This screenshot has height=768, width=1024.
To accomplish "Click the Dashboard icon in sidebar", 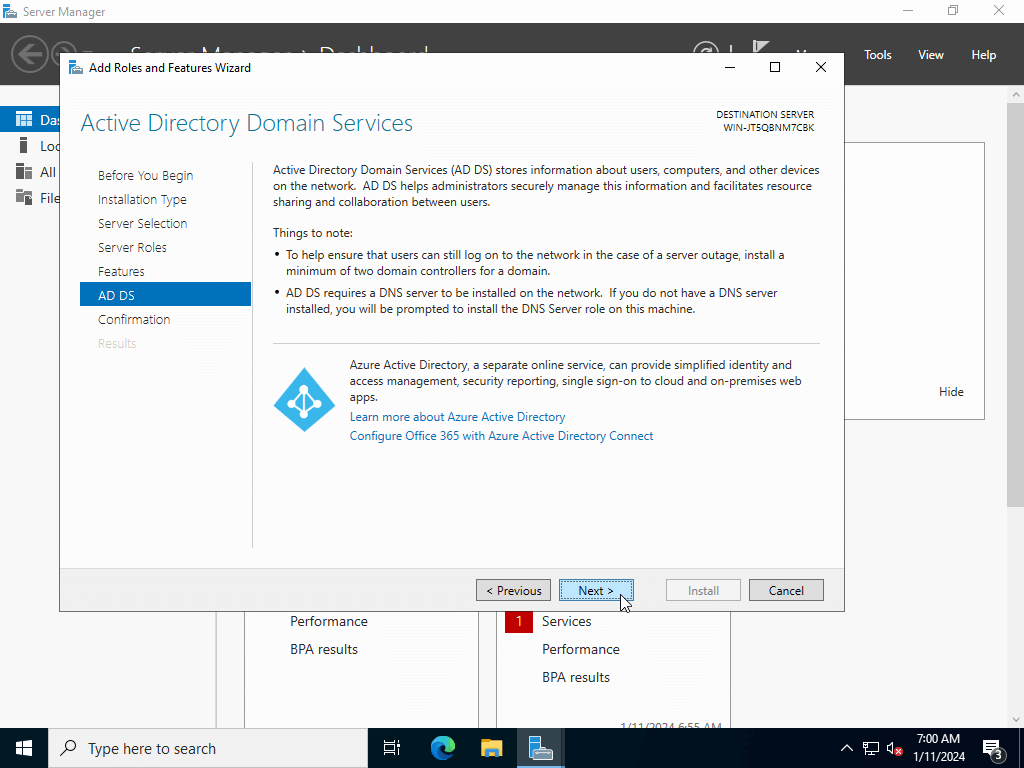I will [x=24, y=119].
